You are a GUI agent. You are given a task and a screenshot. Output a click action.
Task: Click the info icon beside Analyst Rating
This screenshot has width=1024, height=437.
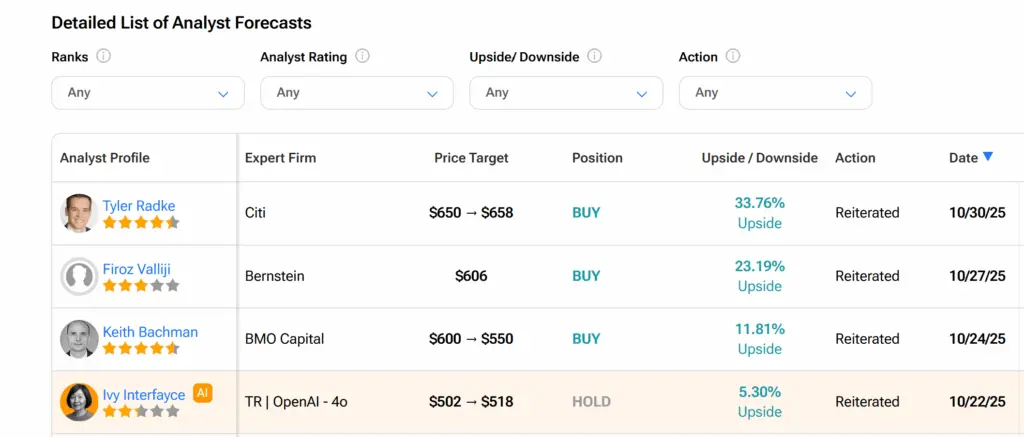coord(362,56)
